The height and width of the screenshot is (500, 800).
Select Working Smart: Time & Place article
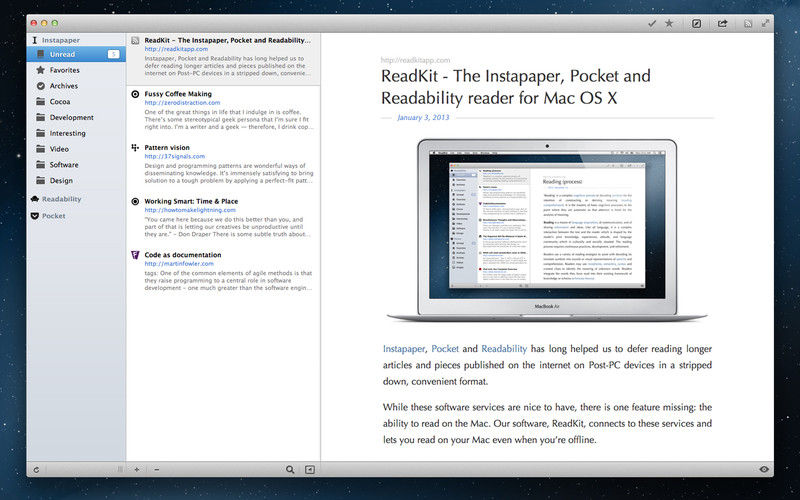click(x=223, y=219)
